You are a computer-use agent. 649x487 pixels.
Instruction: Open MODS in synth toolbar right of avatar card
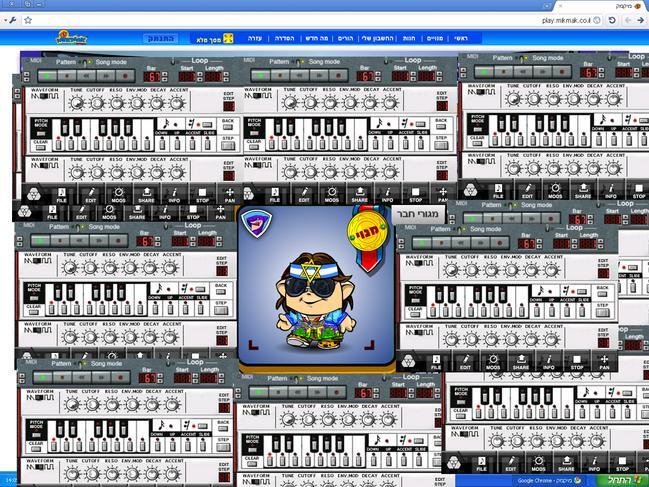493,362
